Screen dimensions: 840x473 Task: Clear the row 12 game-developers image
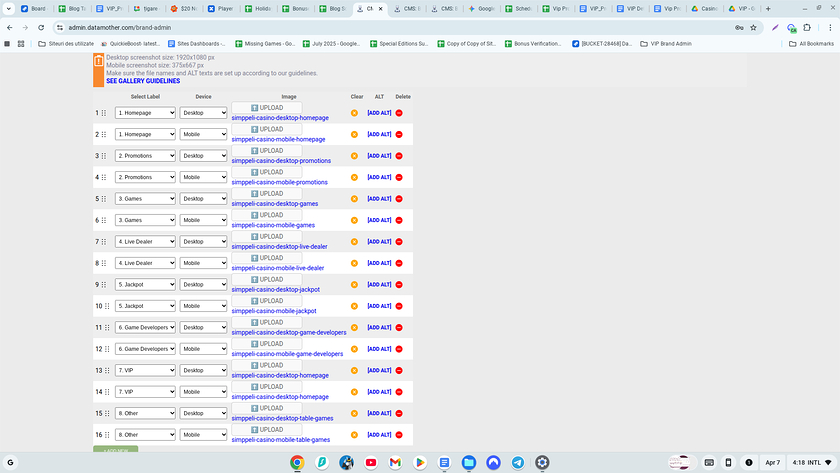coord(354,349)
